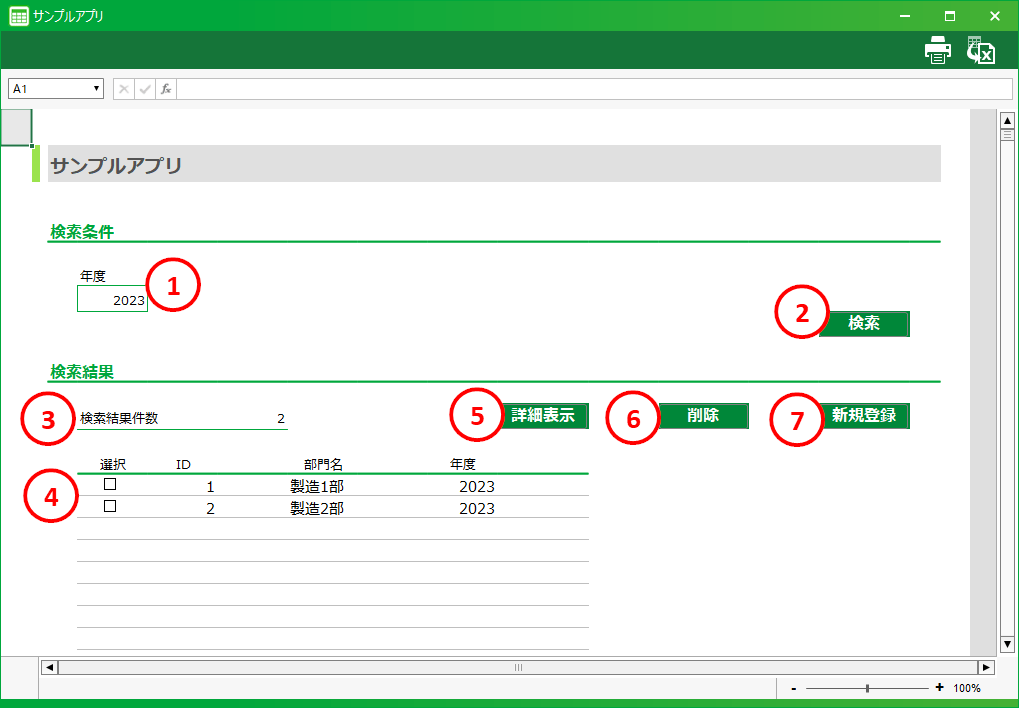Image resolution: width=1019 pixels, height=708 pixels.
Task: Click the vertical scrollbar down arrow
Action: coord(1008,644)
